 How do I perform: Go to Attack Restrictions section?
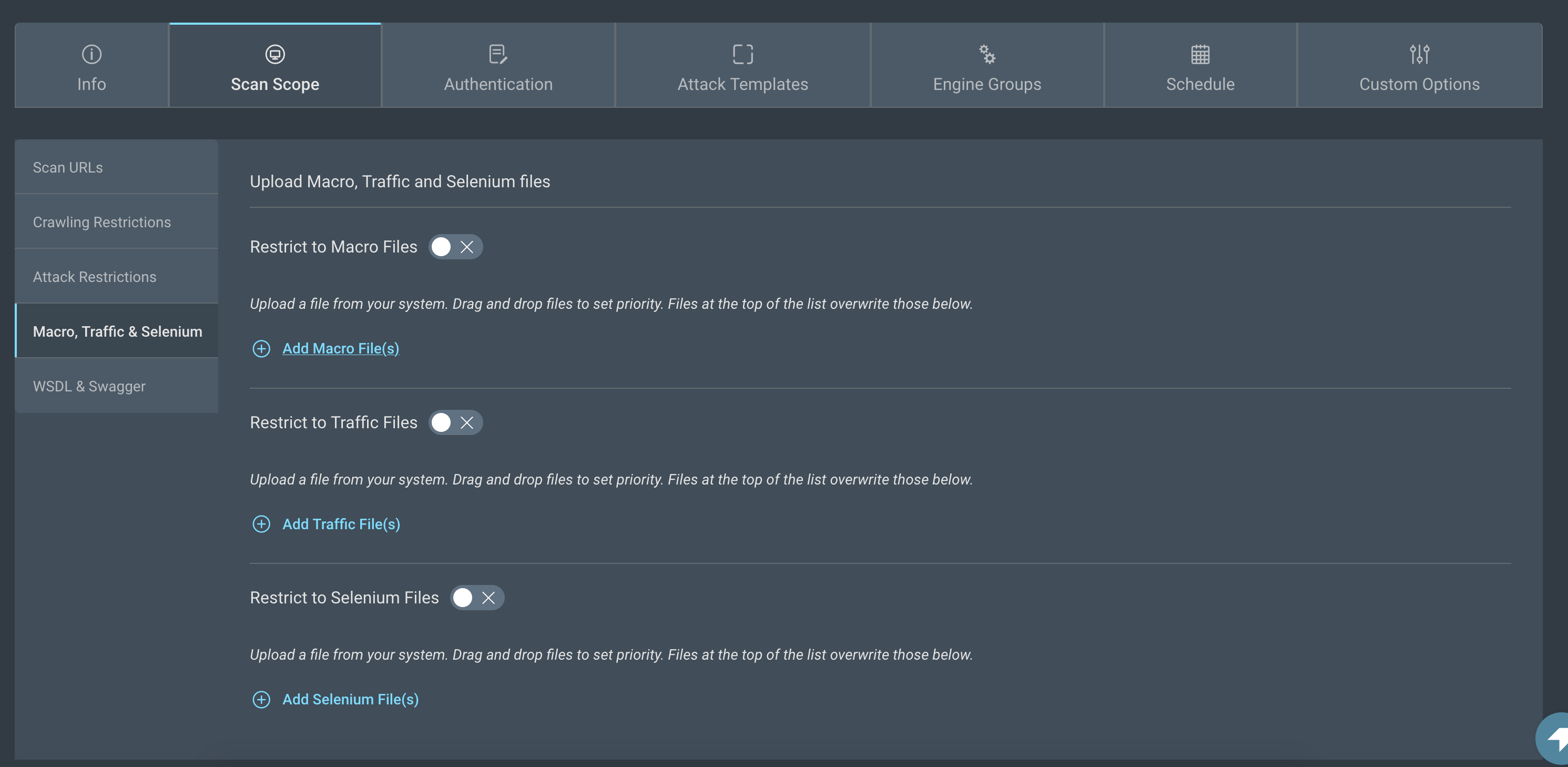(x=94, y=277)
